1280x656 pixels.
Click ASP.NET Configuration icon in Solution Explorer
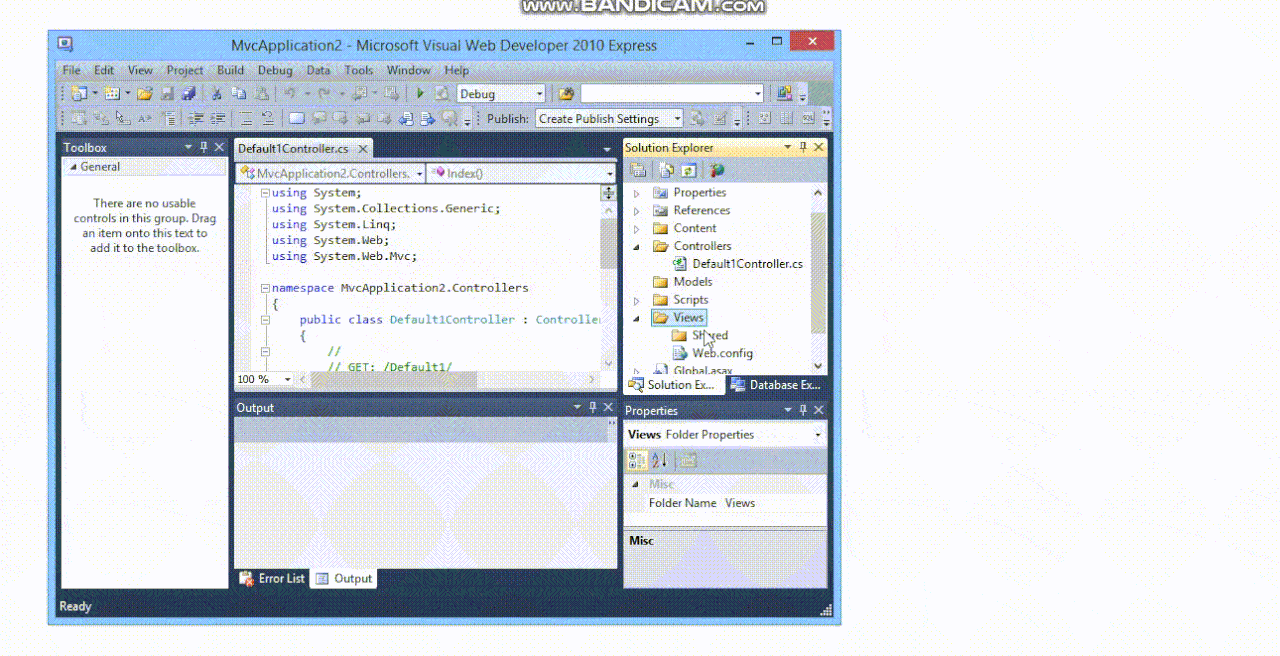(717, 170)
